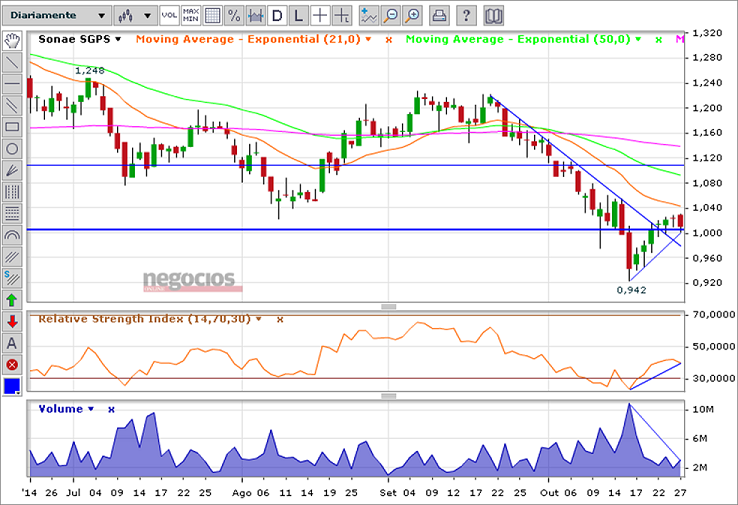738x505 pixels.
Task: Select the horizontal retracement lines tool
Action: pyautogui.click(x=12, y=214)
